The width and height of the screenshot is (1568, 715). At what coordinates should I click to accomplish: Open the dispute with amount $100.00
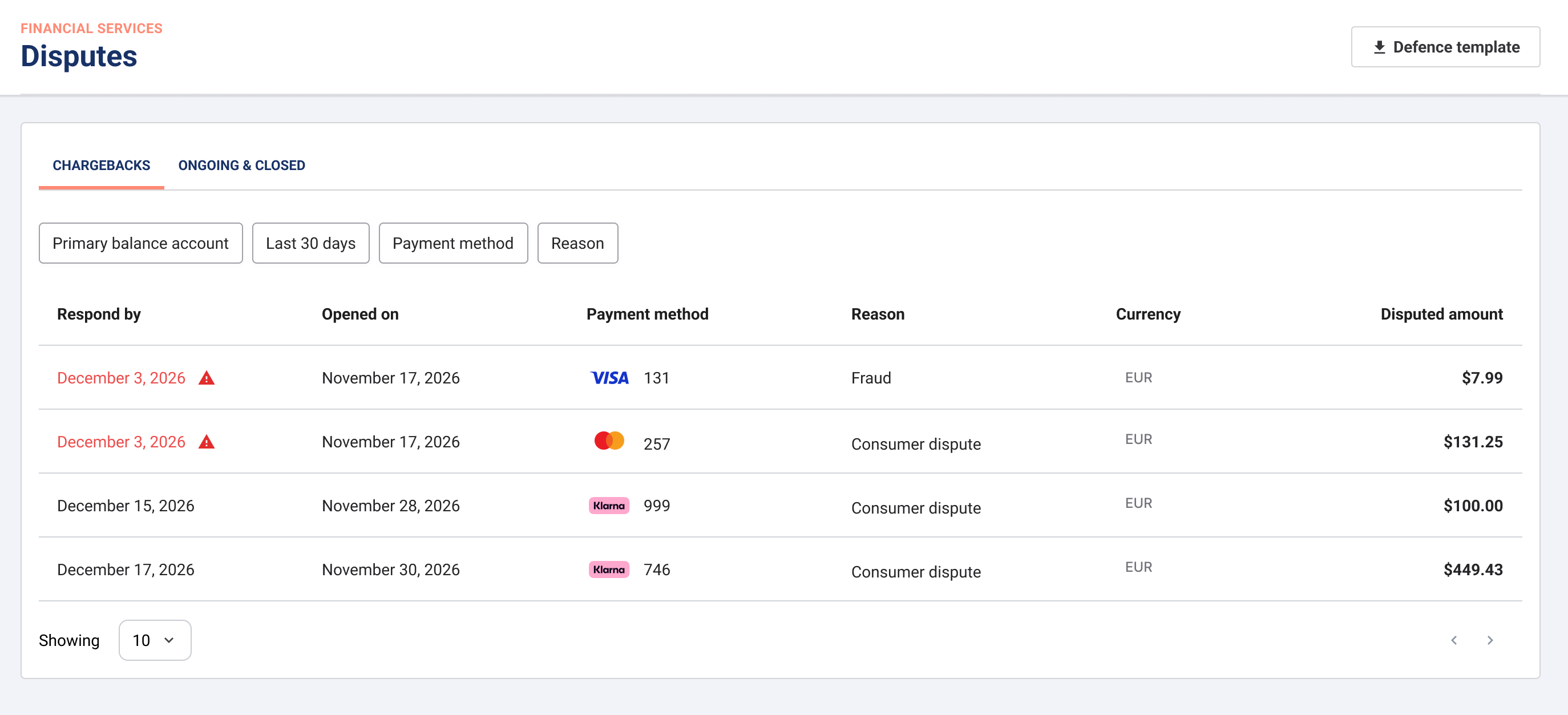781,506
